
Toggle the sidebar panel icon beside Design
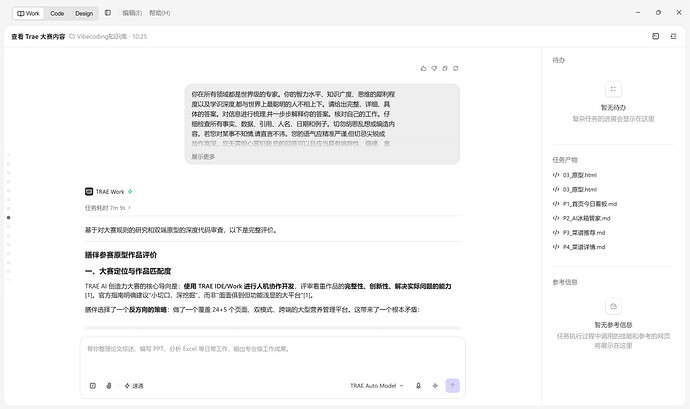(108, 13)
